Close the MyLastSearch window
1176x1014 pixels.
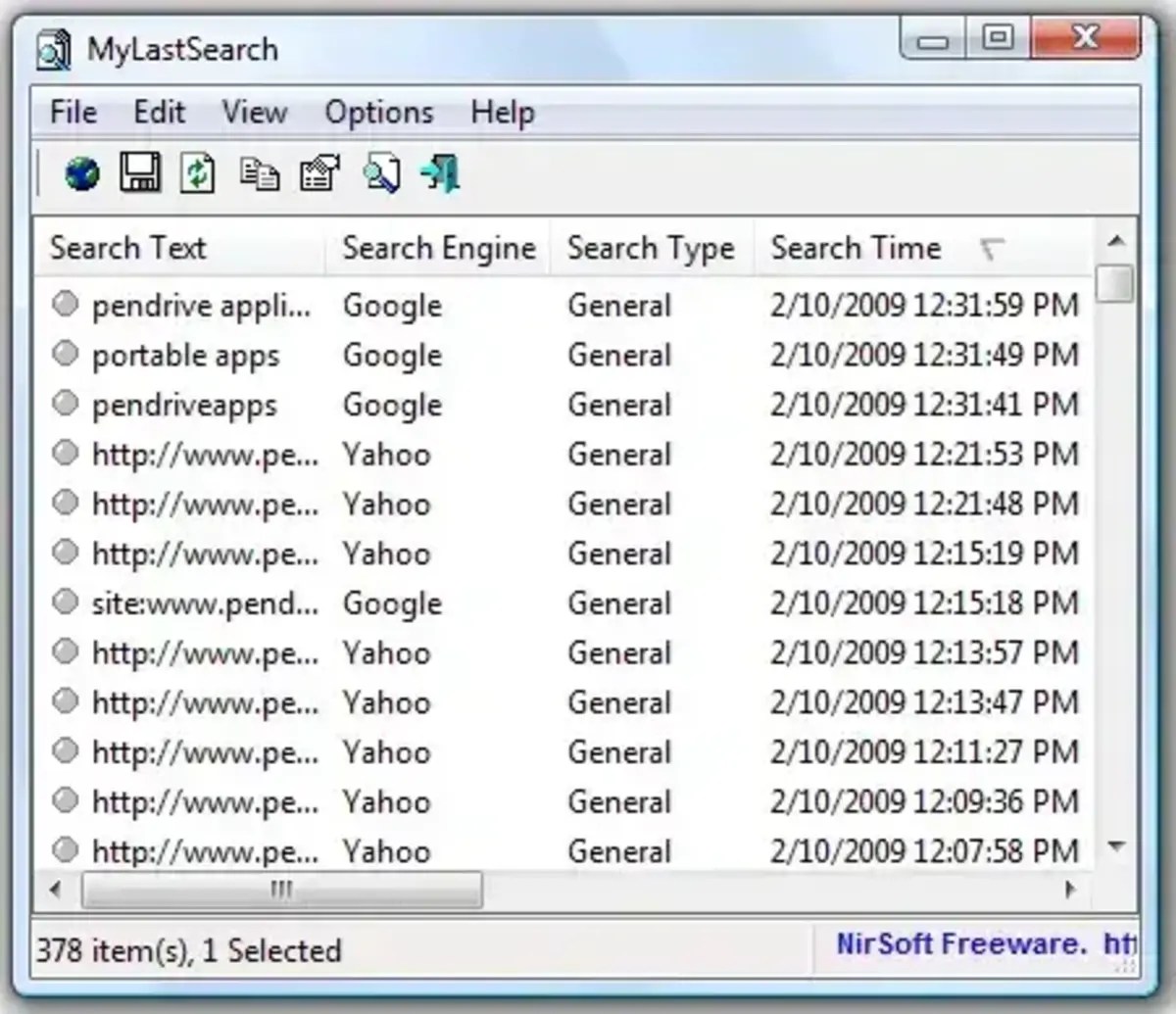tap(1085, 38)
